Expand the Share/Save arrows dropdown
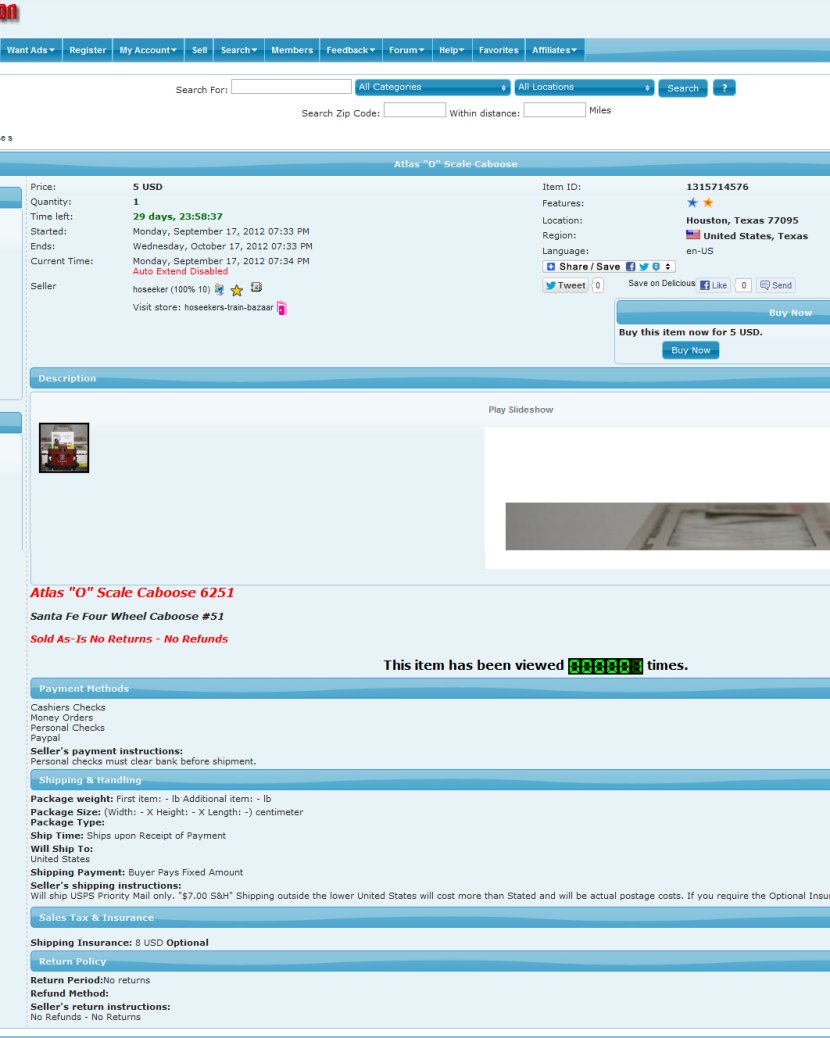Screen dimensions: 830x1038 (x=668, y=267)
